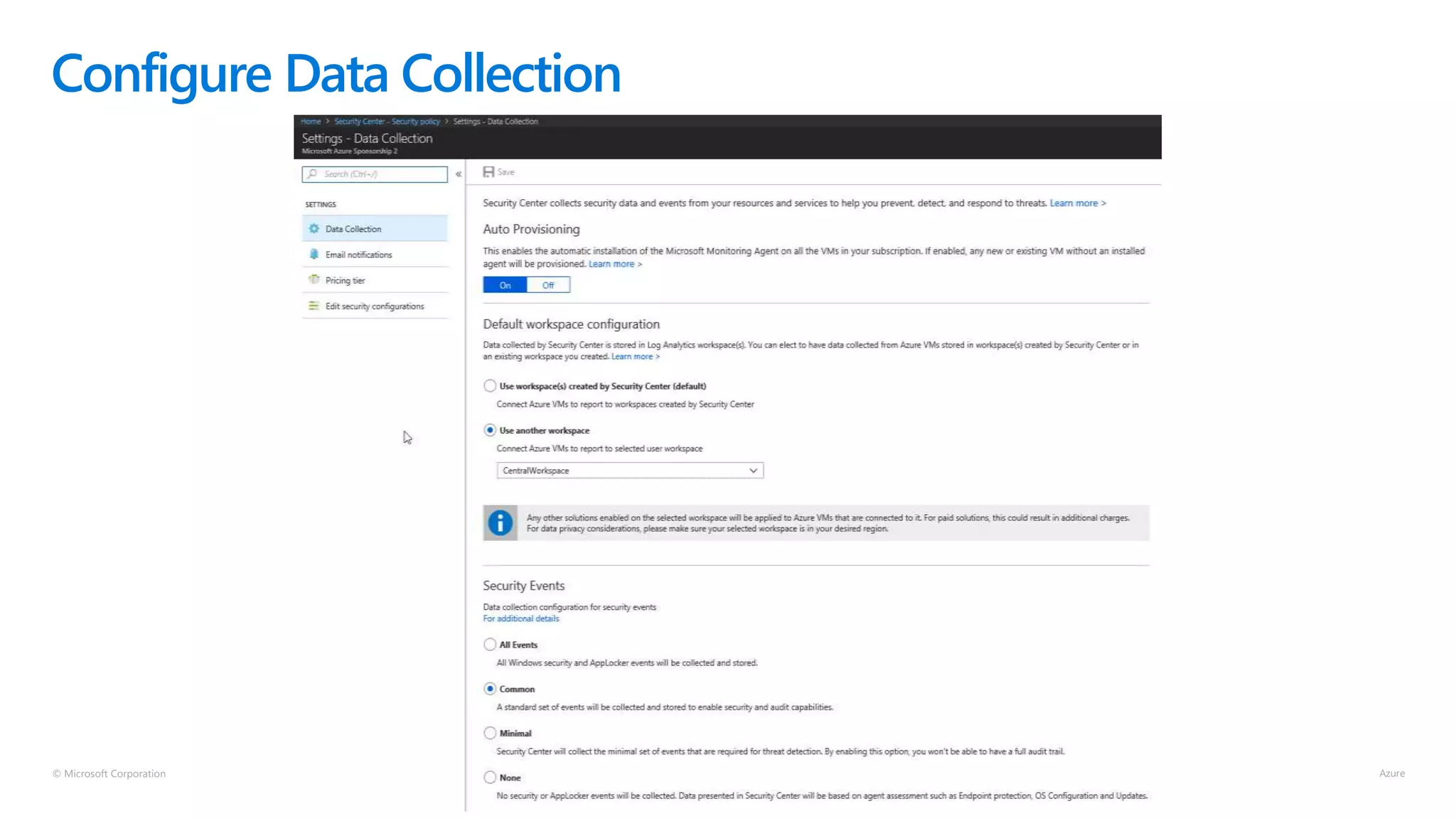Click the Auto Provisioning heading
This screenshot has height=819, width=1456.
click(x=531, y=229)
